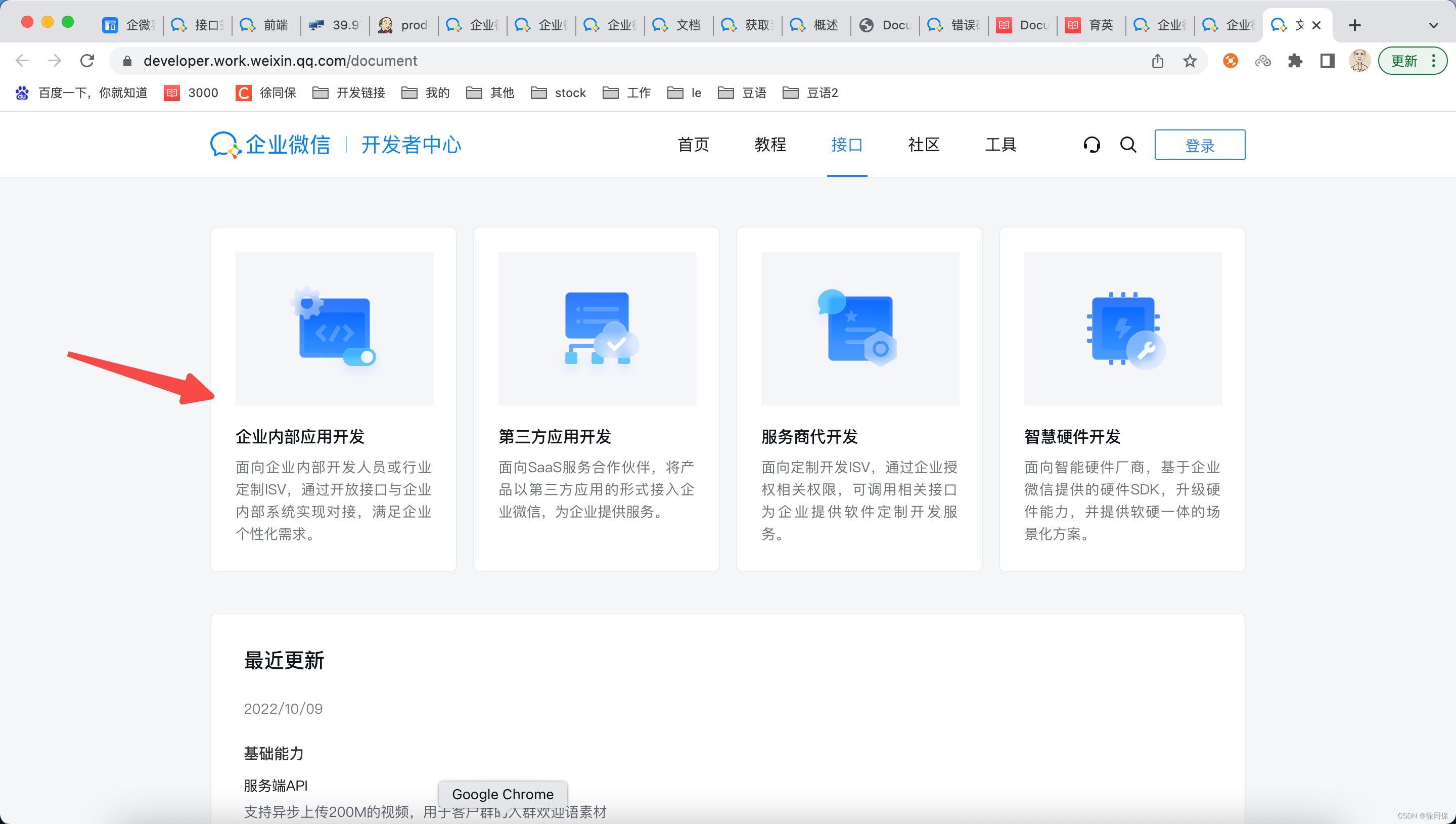Switch to the 概述 tab
Viewport: 1456px width, 824px height.
click(x=816, y=25)
